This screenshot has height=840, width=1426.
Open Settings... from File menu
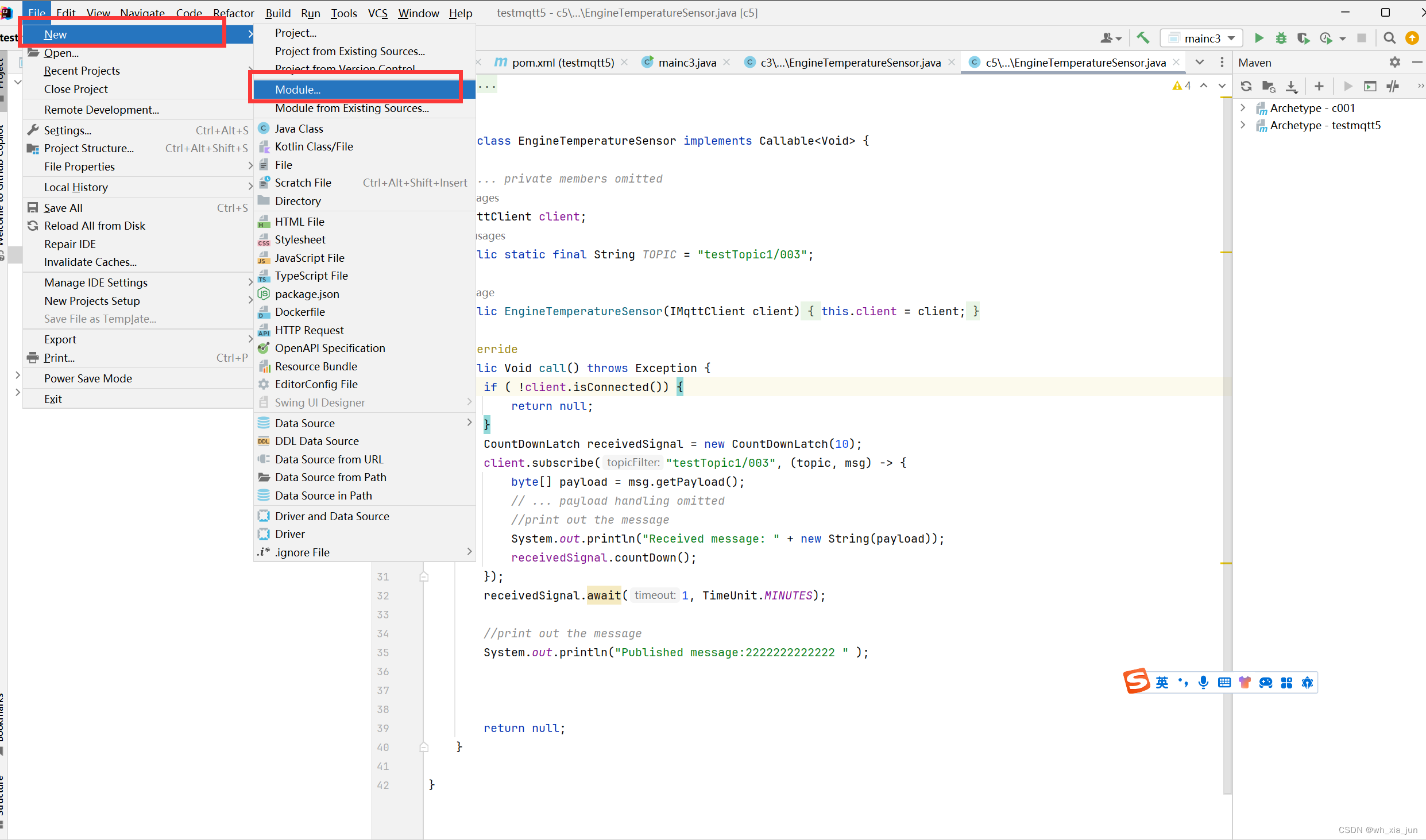(138, 130)
